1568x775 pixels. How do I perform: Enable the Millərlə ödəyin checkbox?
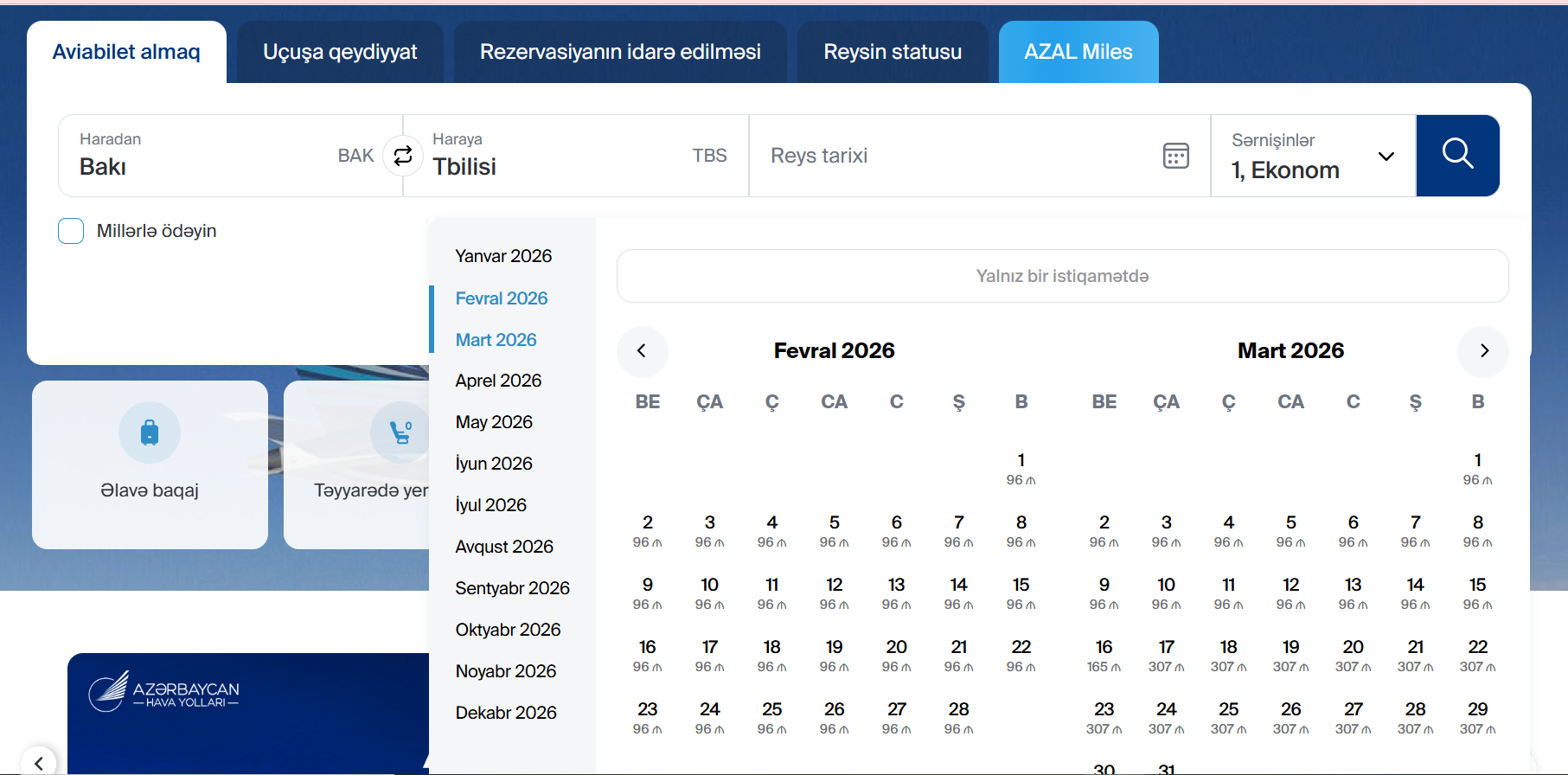[71, 231]
